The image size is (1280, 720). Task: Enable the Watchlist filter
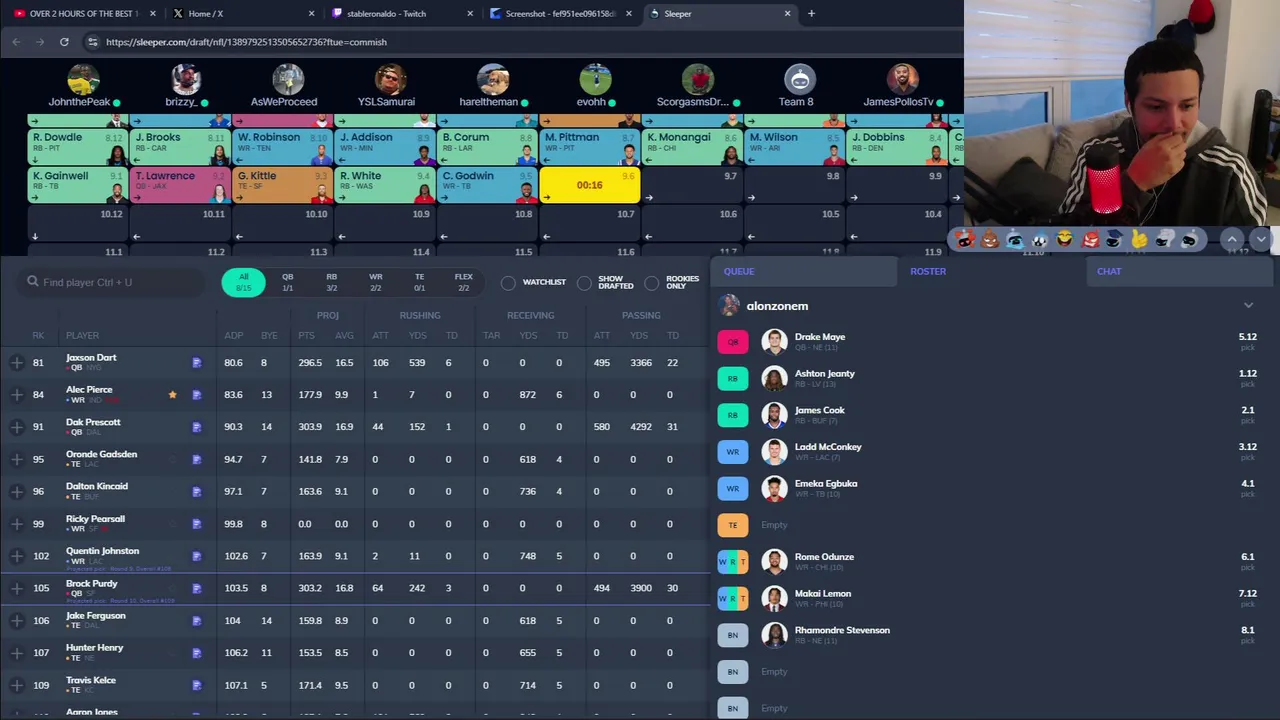coord(508,283)
